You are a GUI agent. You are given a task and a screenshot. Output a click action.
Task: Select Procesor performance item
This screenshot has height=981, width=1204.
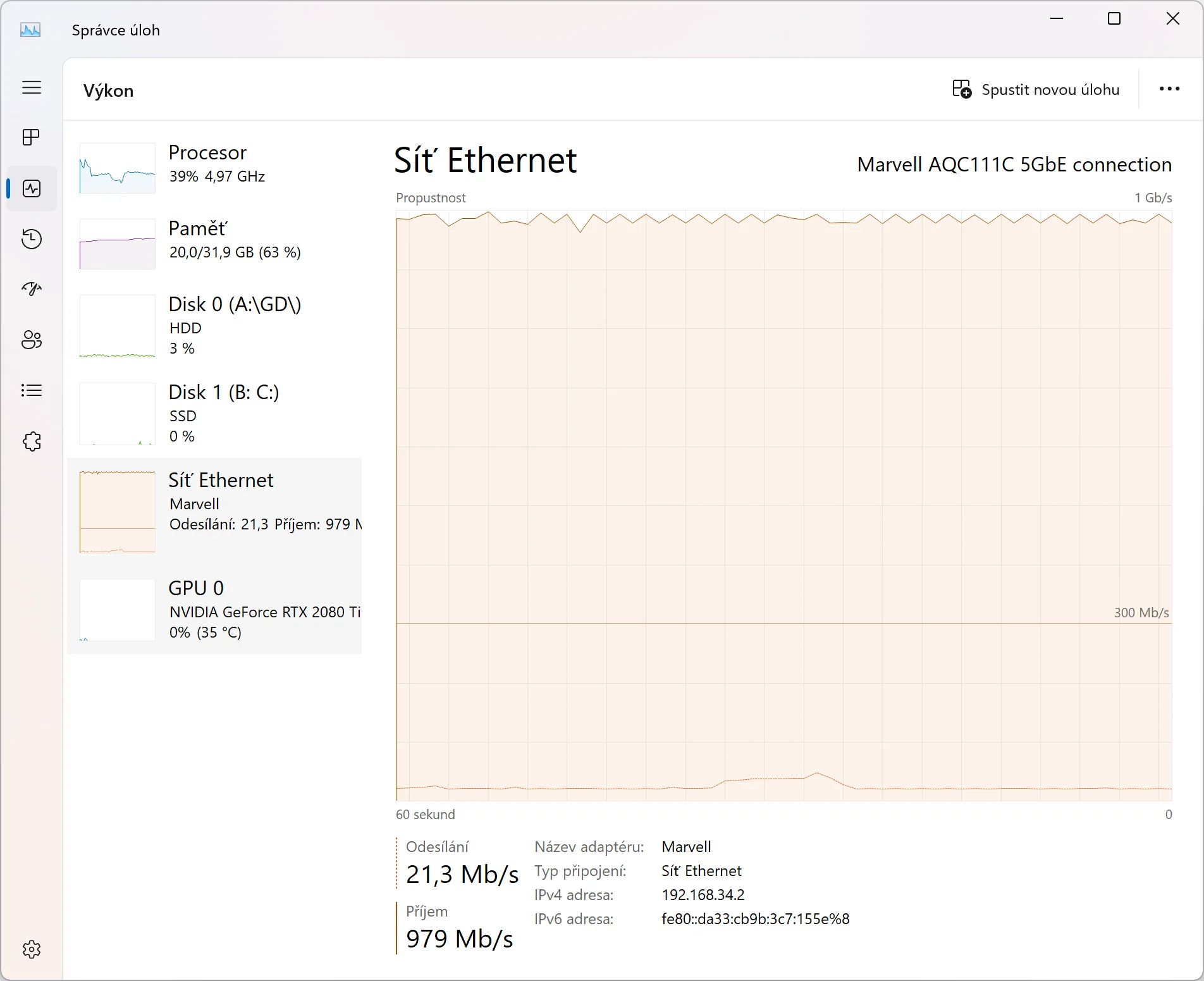click(x=215, y=168)
